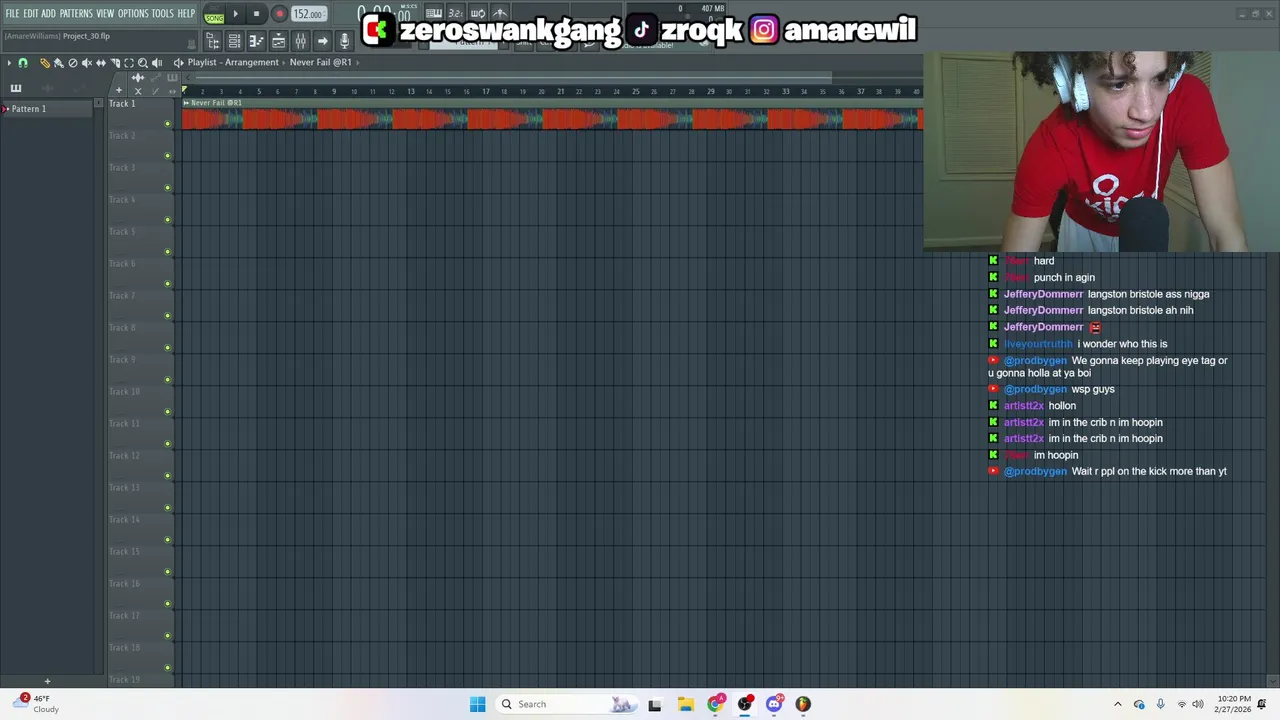Toggle the 3-2-1 countdown before recording

[x=455, y=13]
